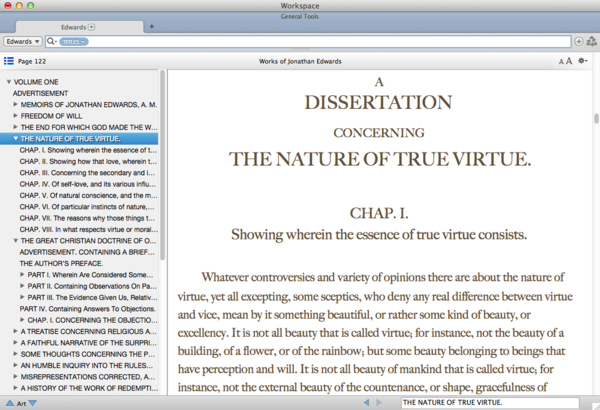This screenshot has width=600, height=410.
Task: Select THE NATURE OF TRUE VIRTUE row
Action: point(79,139)
